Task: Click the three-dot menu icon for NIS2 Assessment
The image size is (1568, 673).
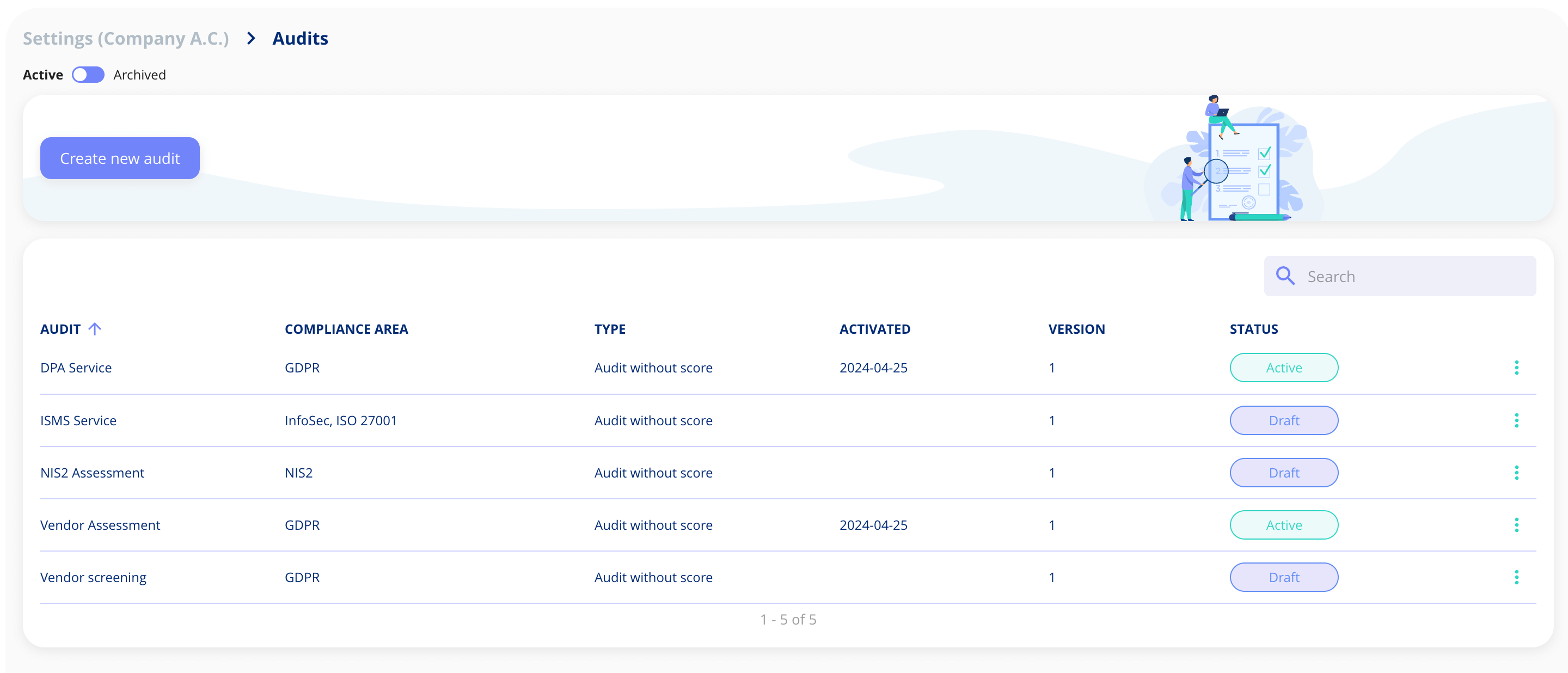Action: [x=1517, y=473]
